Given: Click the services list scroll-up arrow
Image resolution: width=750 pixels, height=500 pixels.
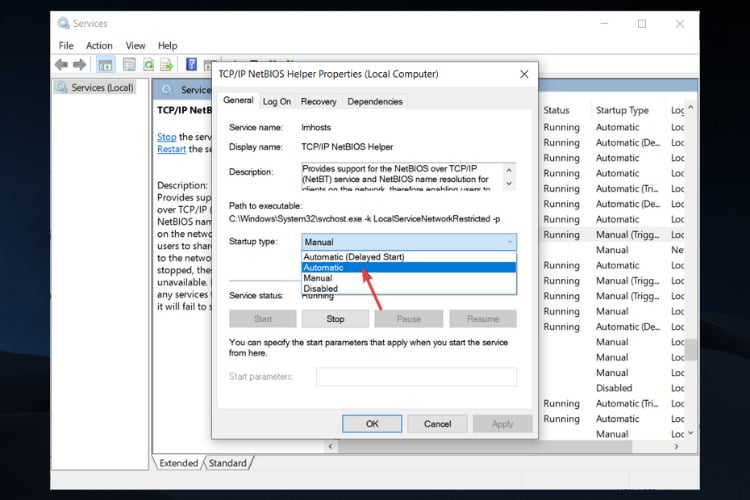Looking at the screenshot, I should click(x=691, y=107).
